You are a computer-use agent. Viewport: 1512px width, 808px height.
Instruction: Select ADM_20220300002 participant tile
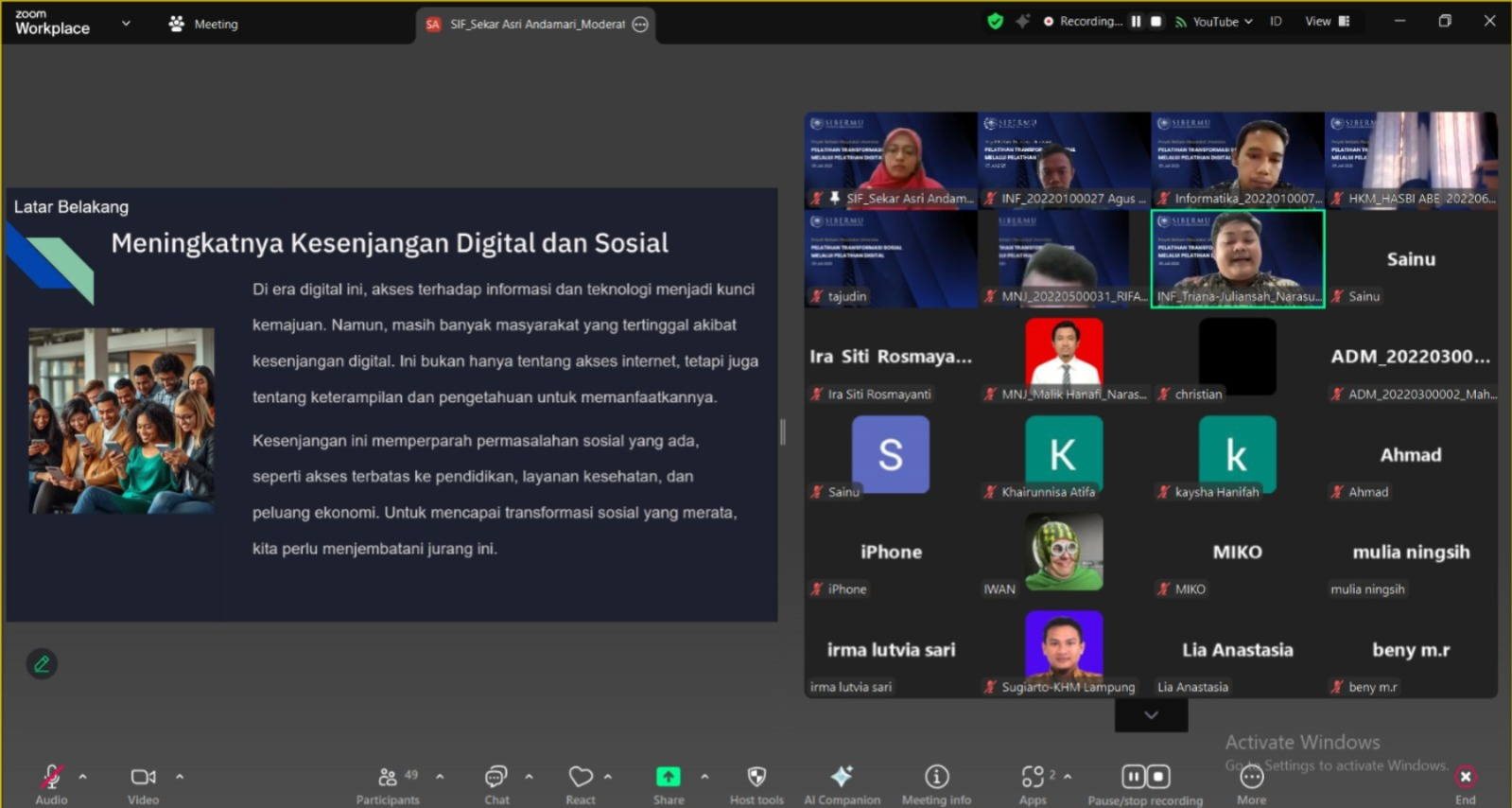pyautogui.click(x=1412, y=357)
